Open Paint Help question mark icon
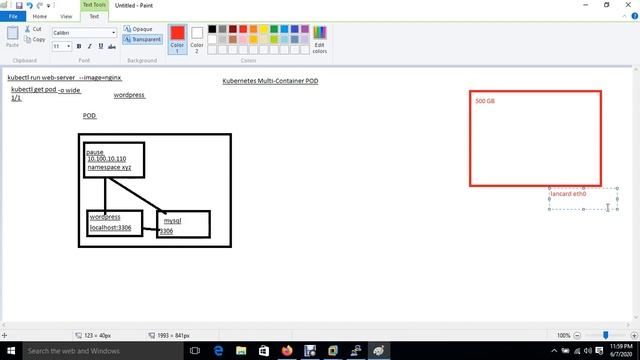This screenshot has height=360, width=640. coord(635,16)
